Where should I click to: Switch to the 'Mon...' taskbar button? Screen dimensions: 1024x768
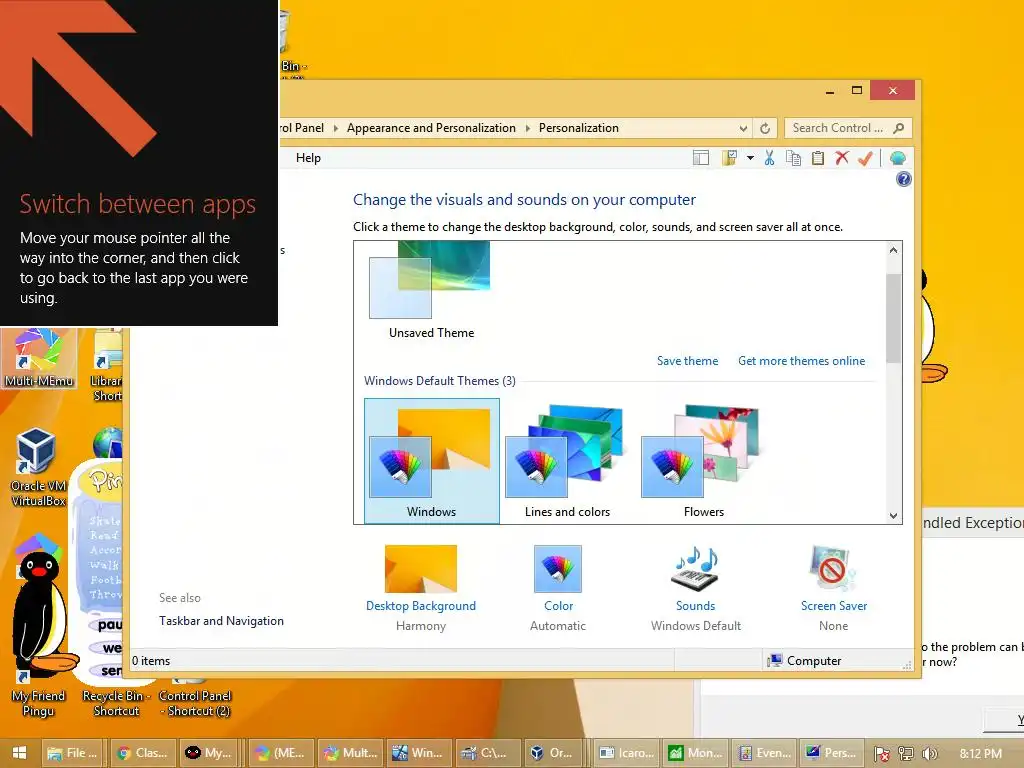(696, 753)
